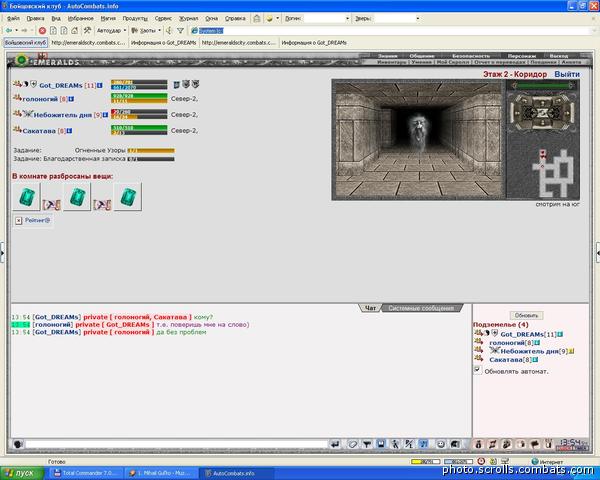Open the tools hammer-and-wrench icon
Viewport: 600px width, 480px height.
tap(87, 30)
